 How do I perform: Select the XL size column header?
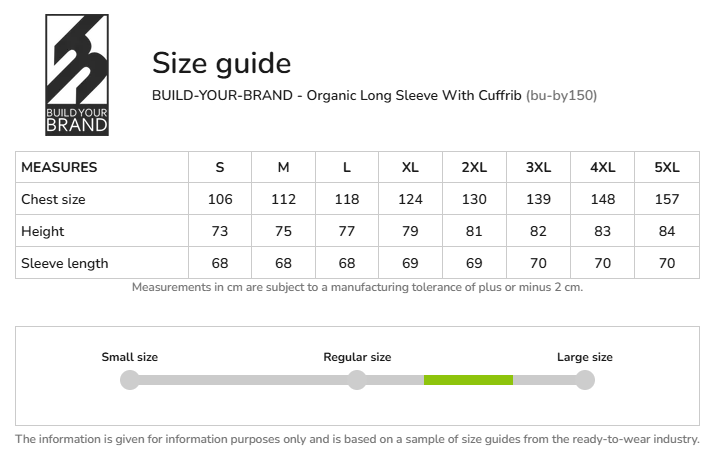[410, 167]
